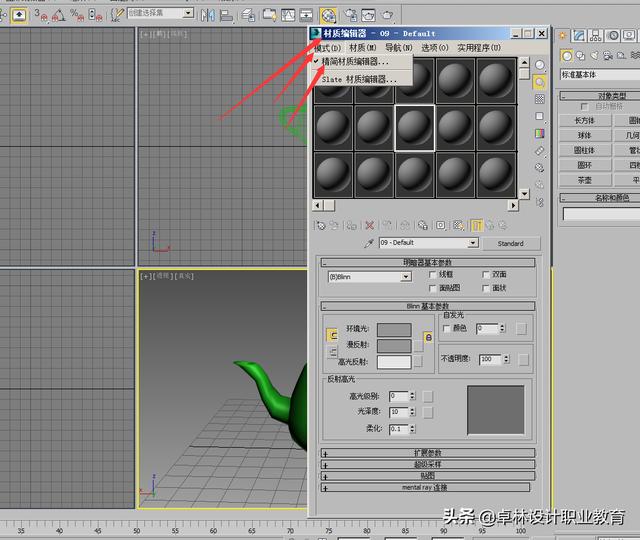Viewport: 640px width, 540px height.
Task: Enable the 面贴图 (Face Map) checkbox
Action: pyautogui.click(x=433, y=289)
